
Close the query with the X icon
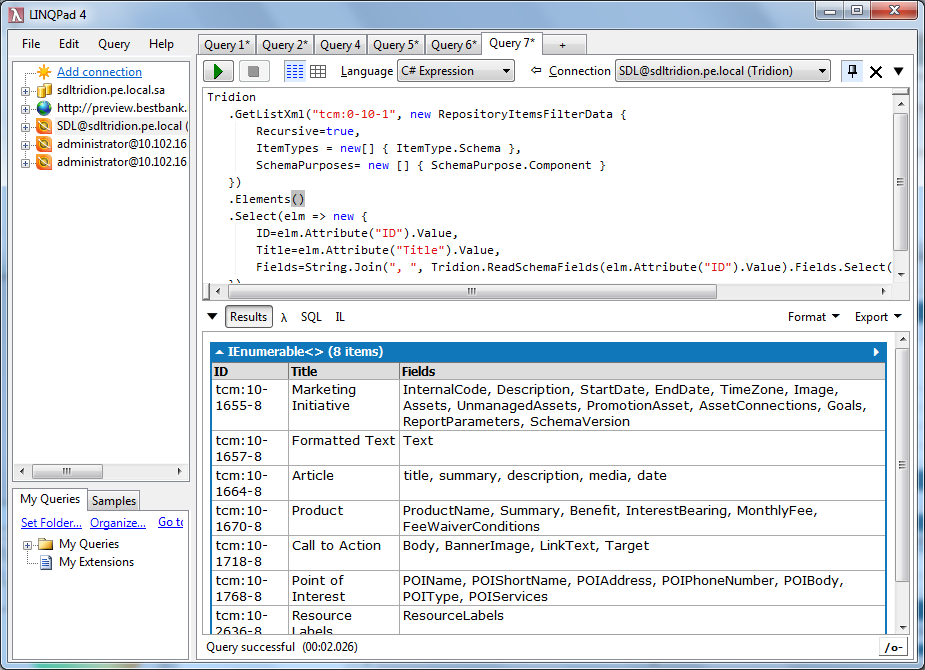point(876,71)
